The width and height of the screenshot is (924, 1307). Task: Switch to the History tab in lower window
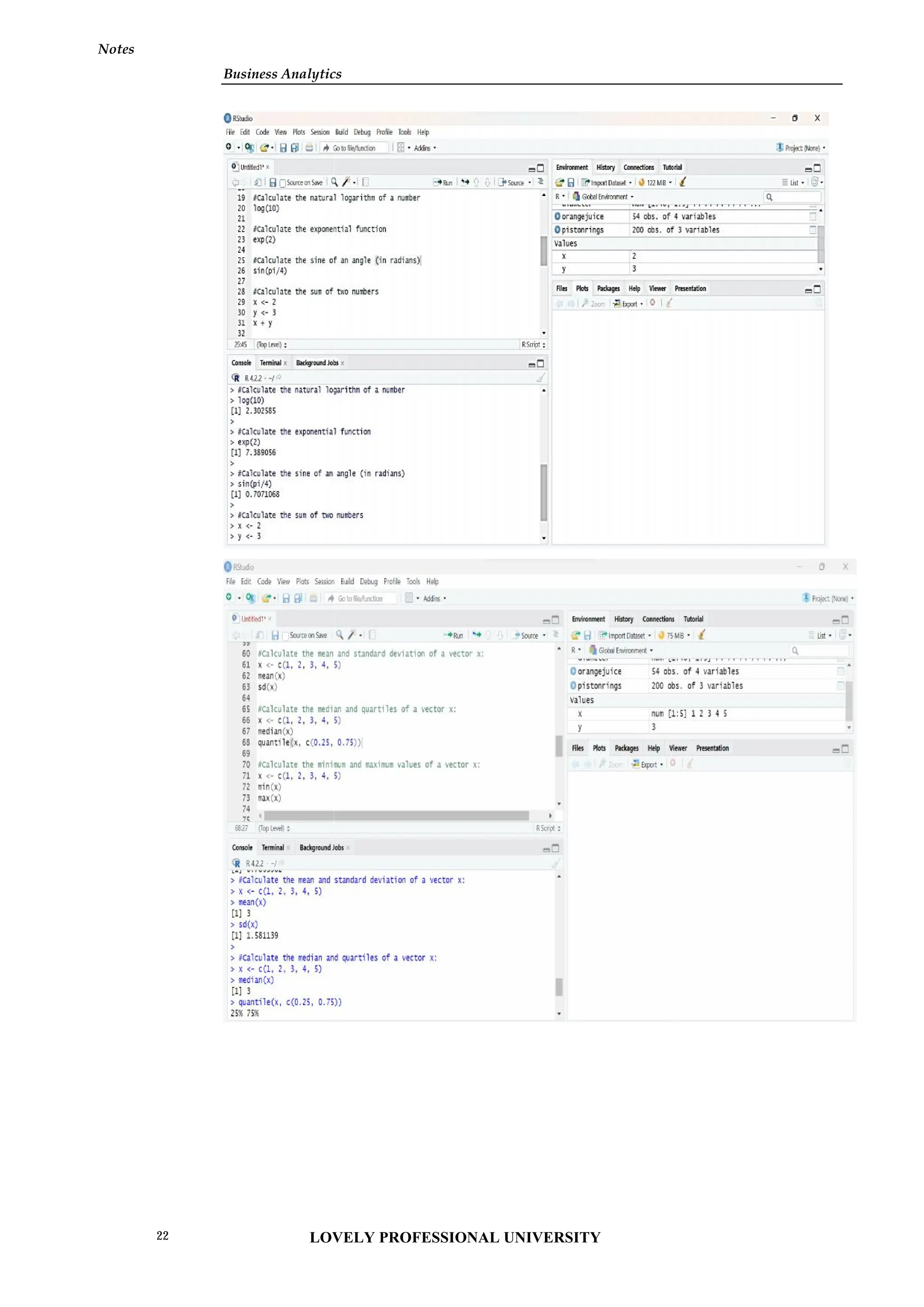pyautogui.click(x=624, y=619)
